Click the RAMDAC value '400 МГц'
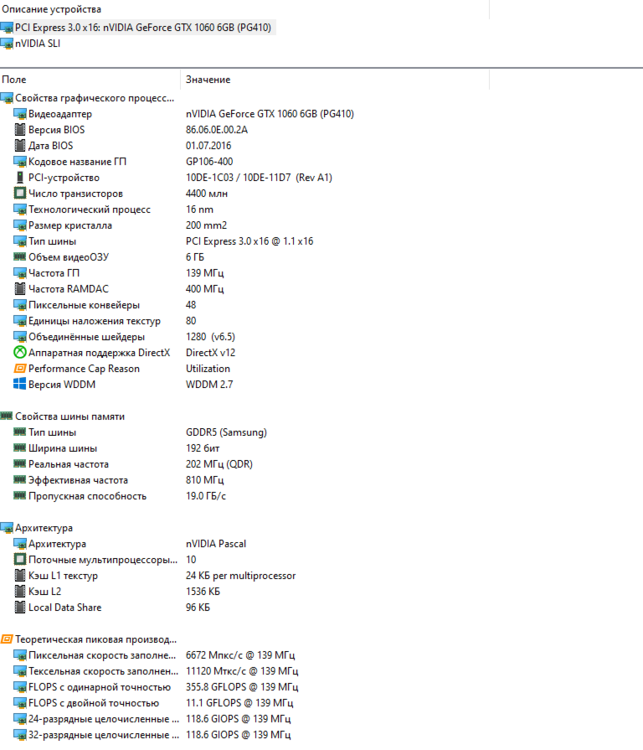643x750 pixels. pos(205,289)
